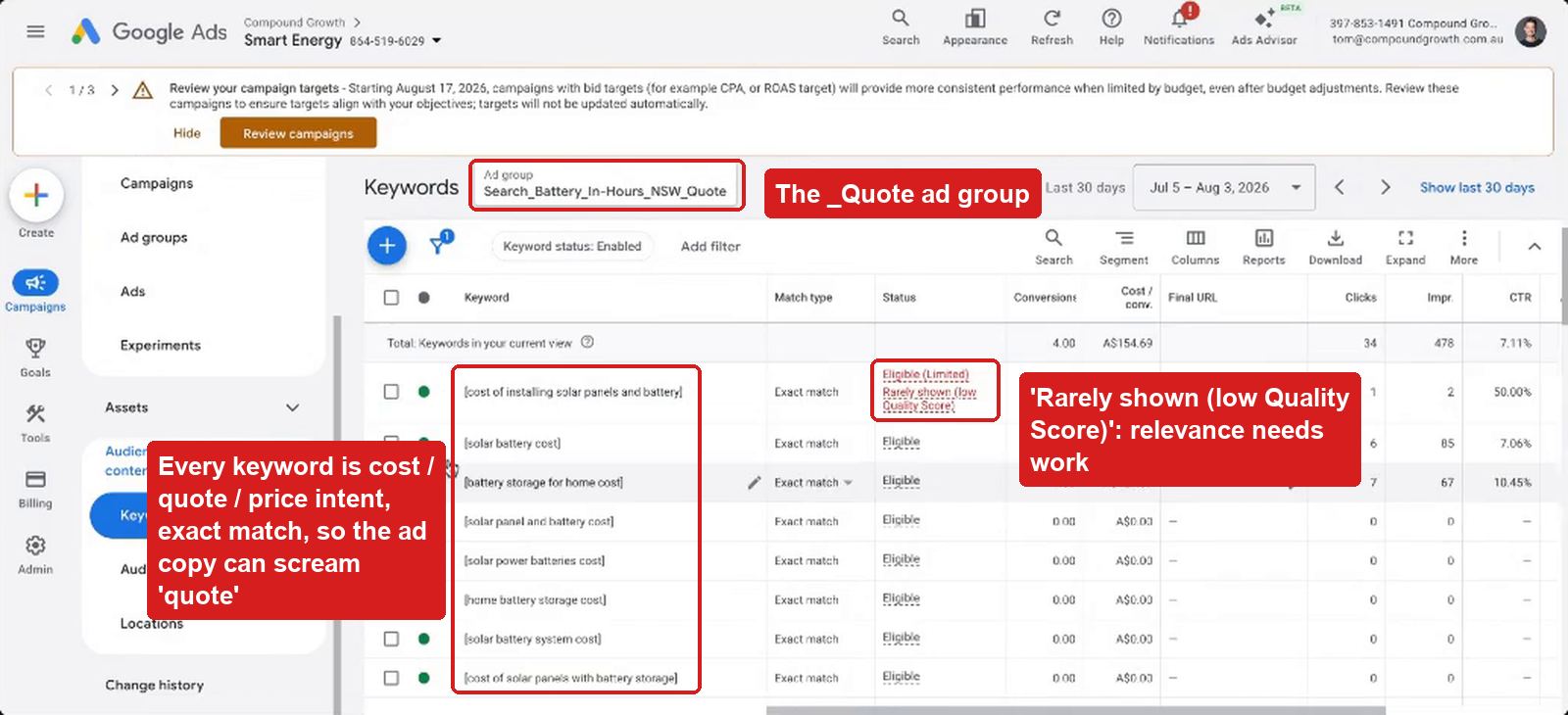This screenshot has height=715, width=1568.
Task: Go to next date period
Action: point(1385,187)
